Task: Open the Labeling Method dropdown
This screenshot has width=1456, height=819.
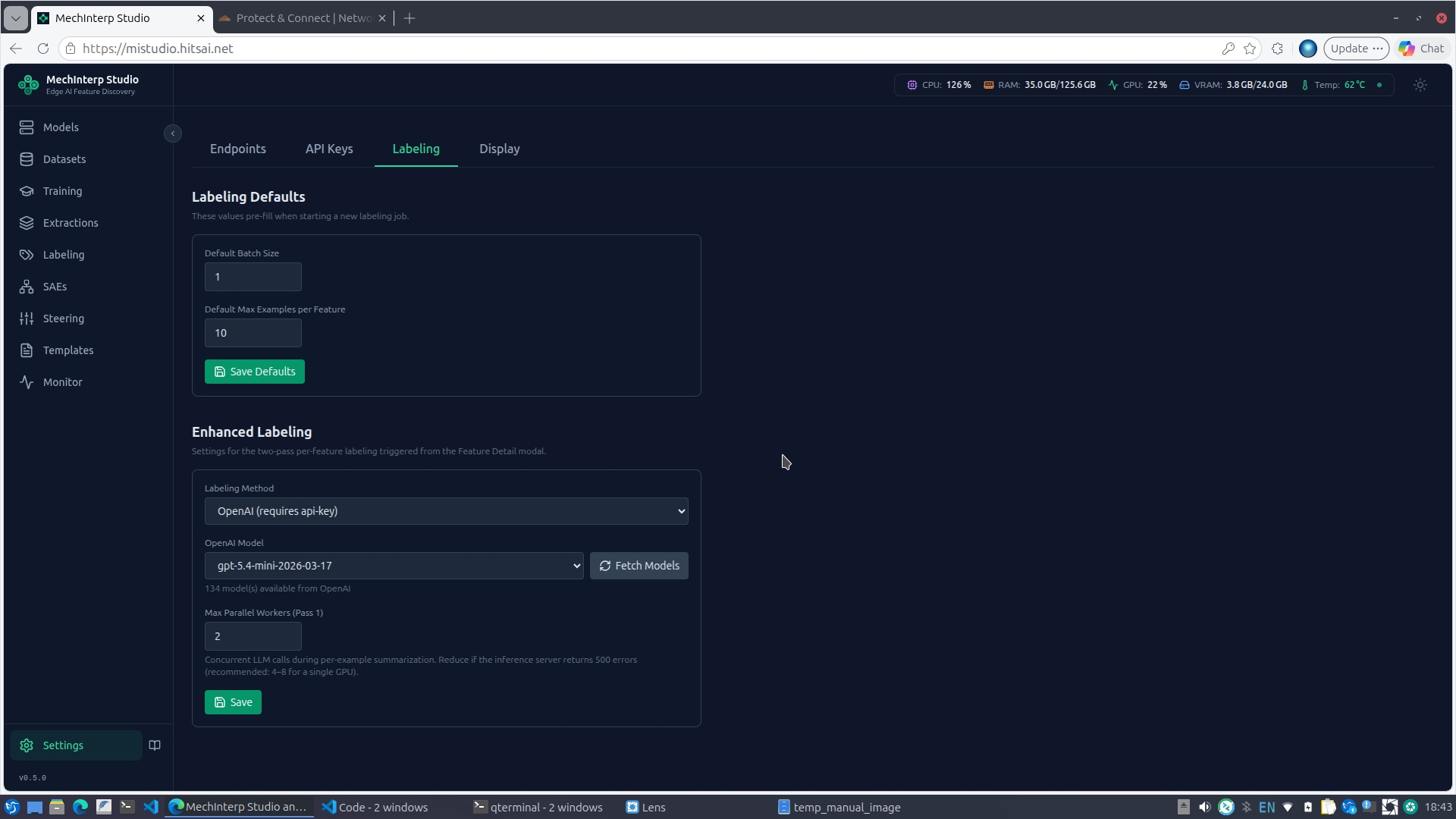Action: (446, 511)
